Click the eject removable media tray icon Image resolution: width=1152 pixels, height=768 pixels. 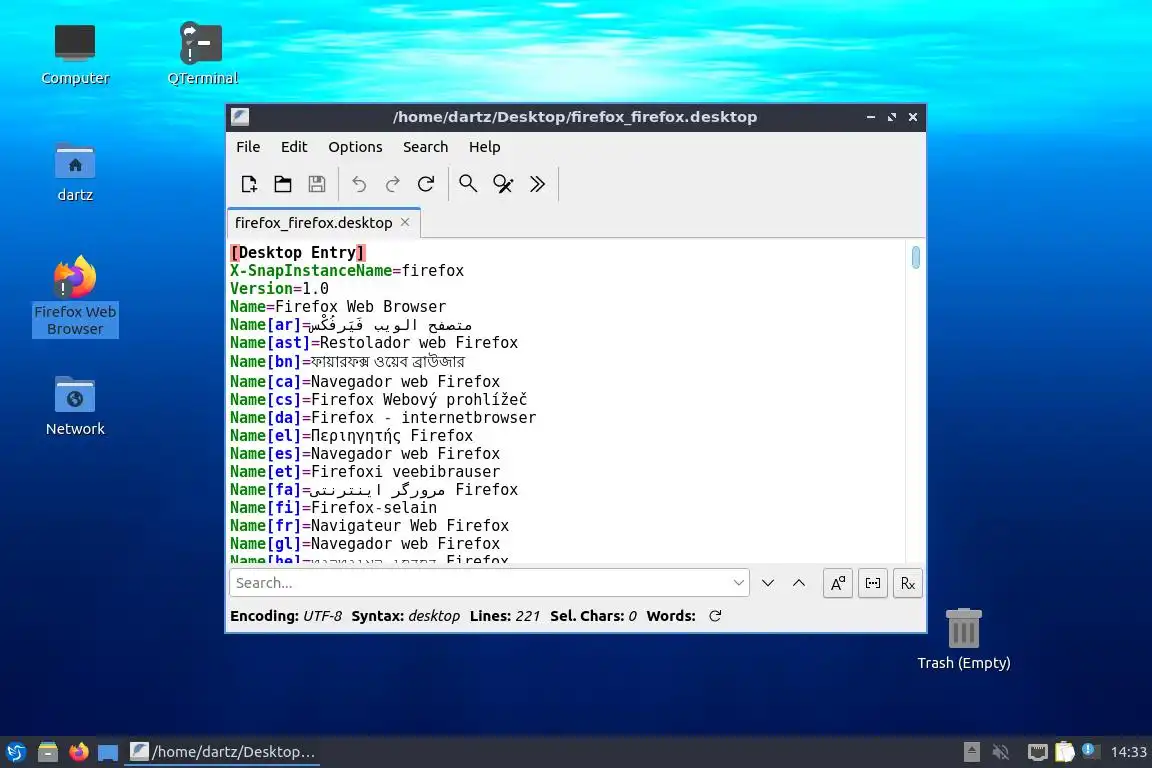(x=971, y=752)
